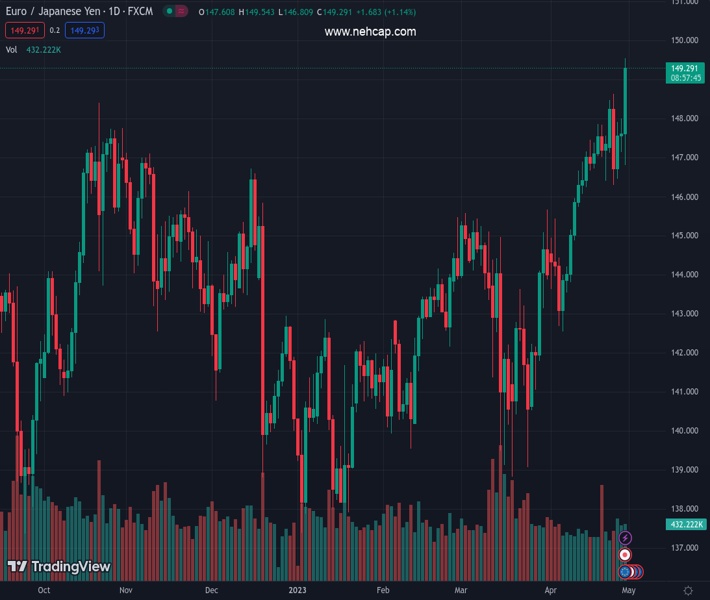Click the spread value 0.2 between prices

(55, 31)
